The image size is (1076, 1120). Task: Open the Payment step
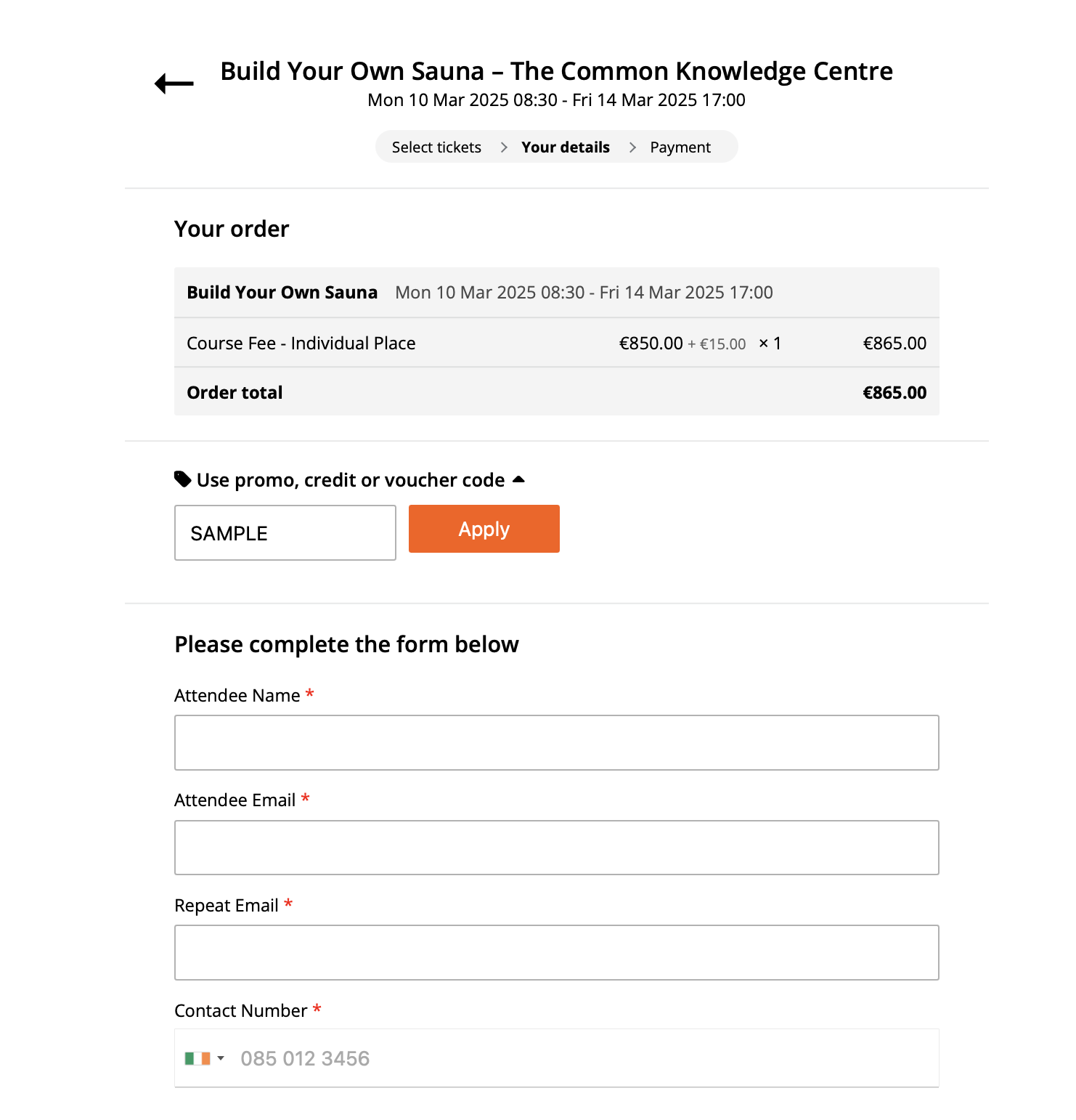(x=680, y=147)
